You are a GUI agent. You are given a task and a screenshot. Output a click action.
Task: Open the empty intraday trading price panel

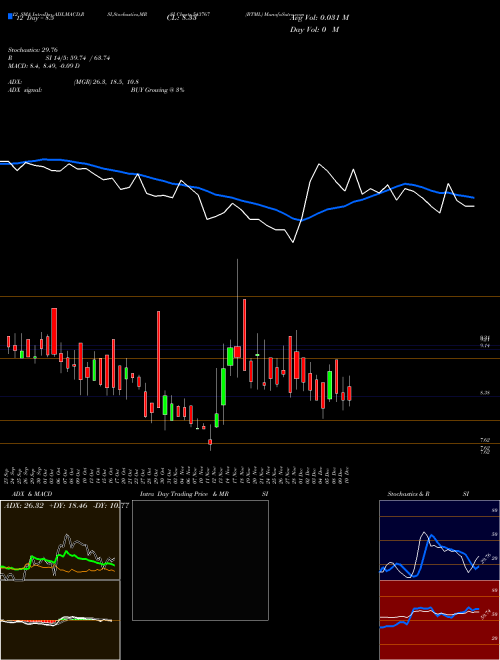(200, 560)
